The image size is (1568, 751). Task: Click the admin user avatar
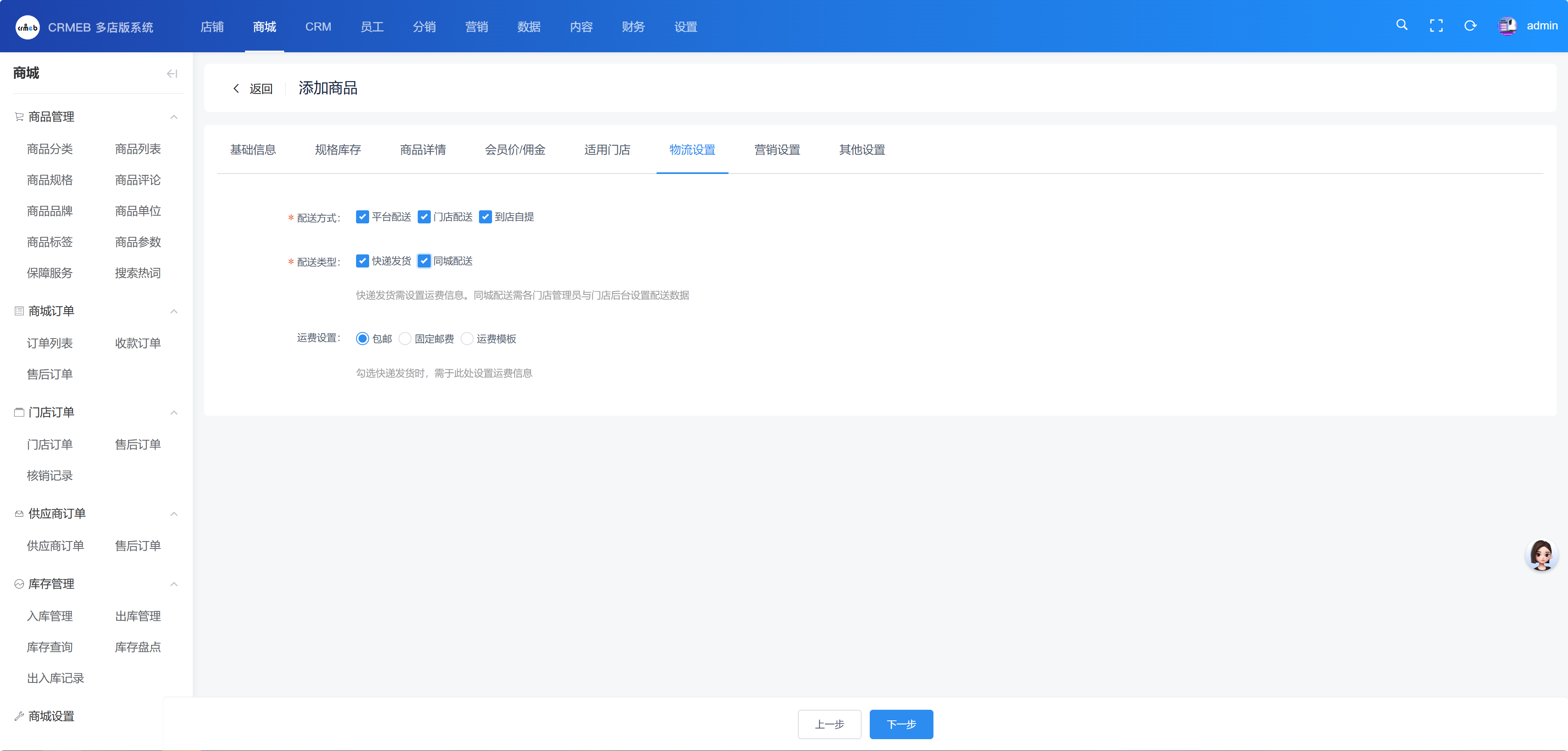point(1507,26)
